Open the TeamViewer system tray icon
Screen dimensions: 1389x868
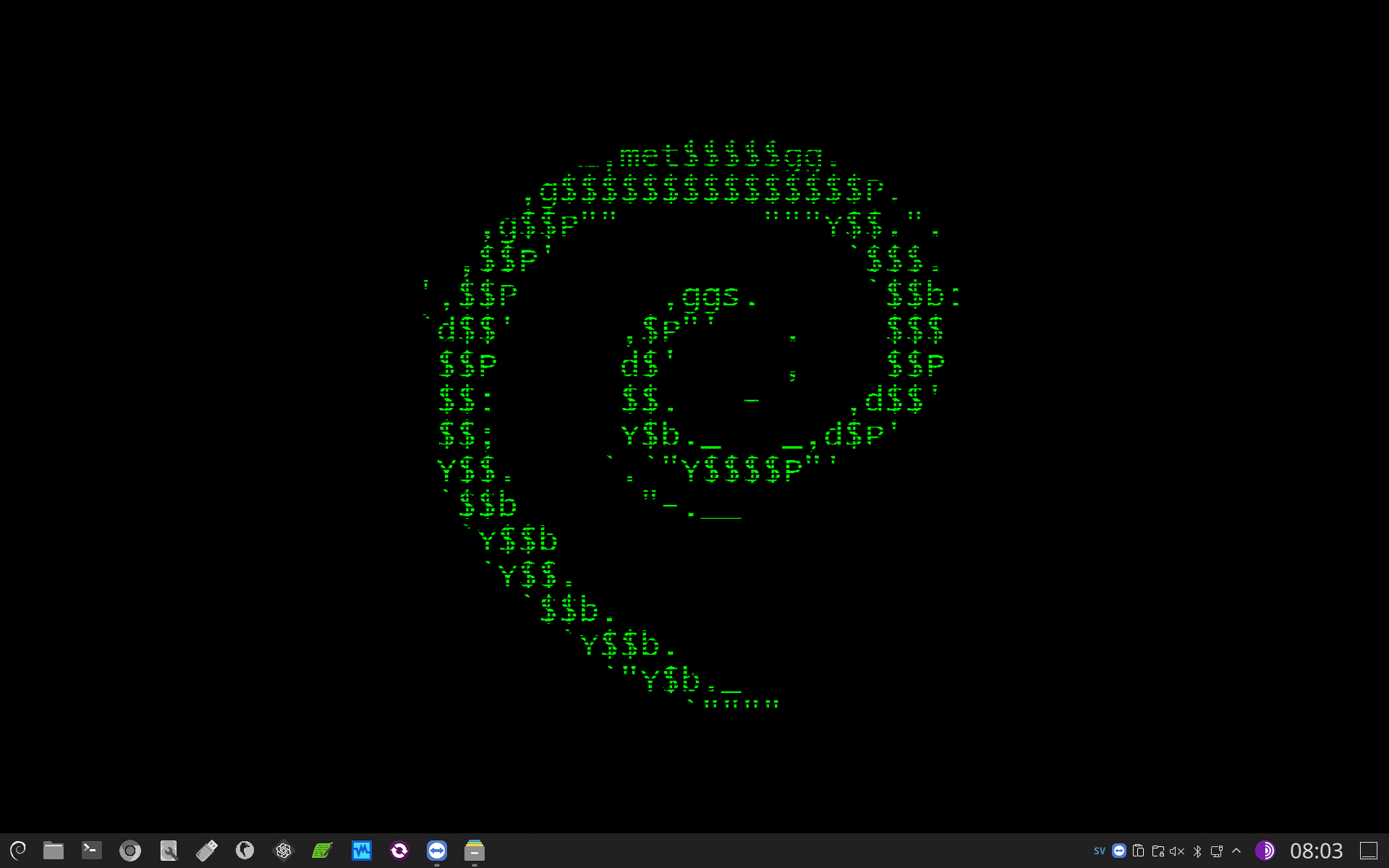click(1119, 851)
